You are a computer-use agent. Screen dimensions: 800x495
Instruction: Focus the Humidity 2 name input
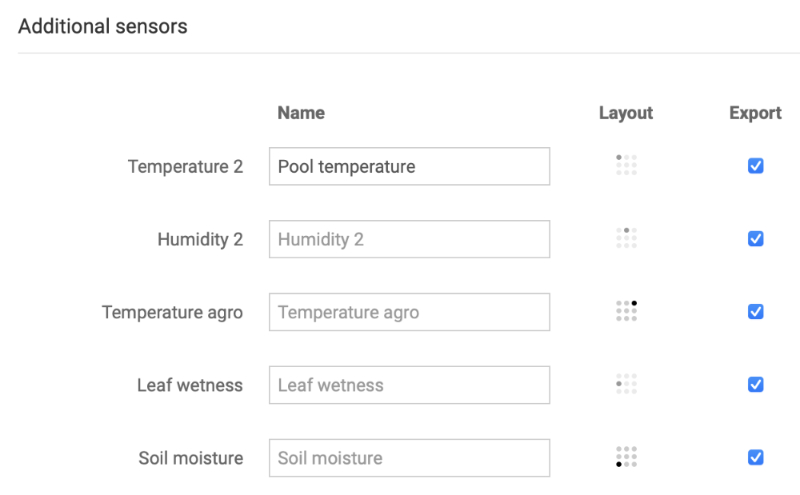pos(409,239)
